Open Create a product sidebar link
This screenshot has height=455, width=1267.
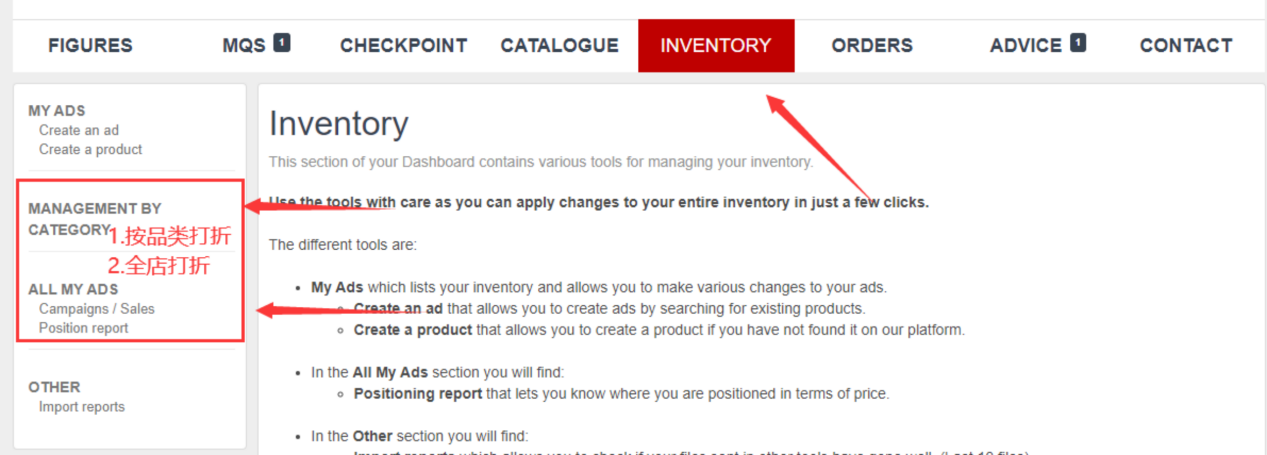(x=90, y=149)
